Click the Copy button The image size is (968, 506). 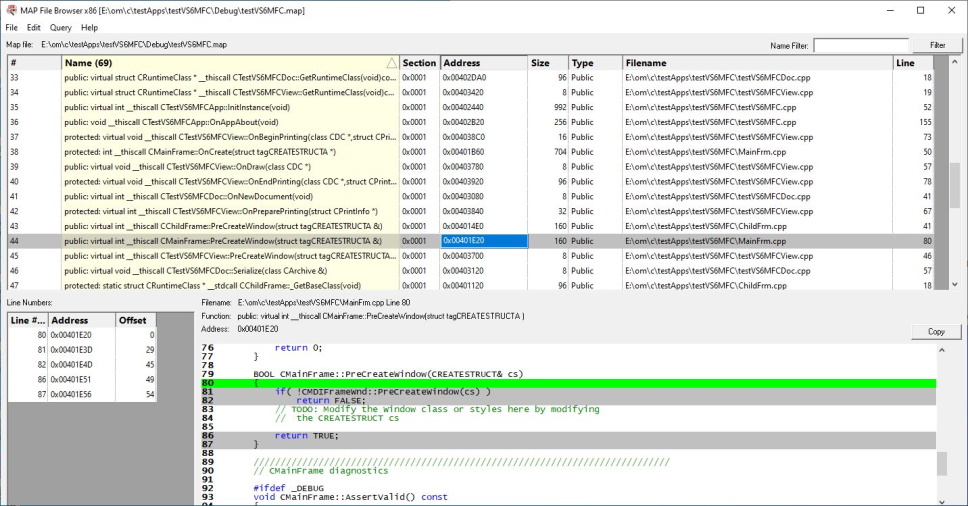pyautogui.click(x=936, y=332)
